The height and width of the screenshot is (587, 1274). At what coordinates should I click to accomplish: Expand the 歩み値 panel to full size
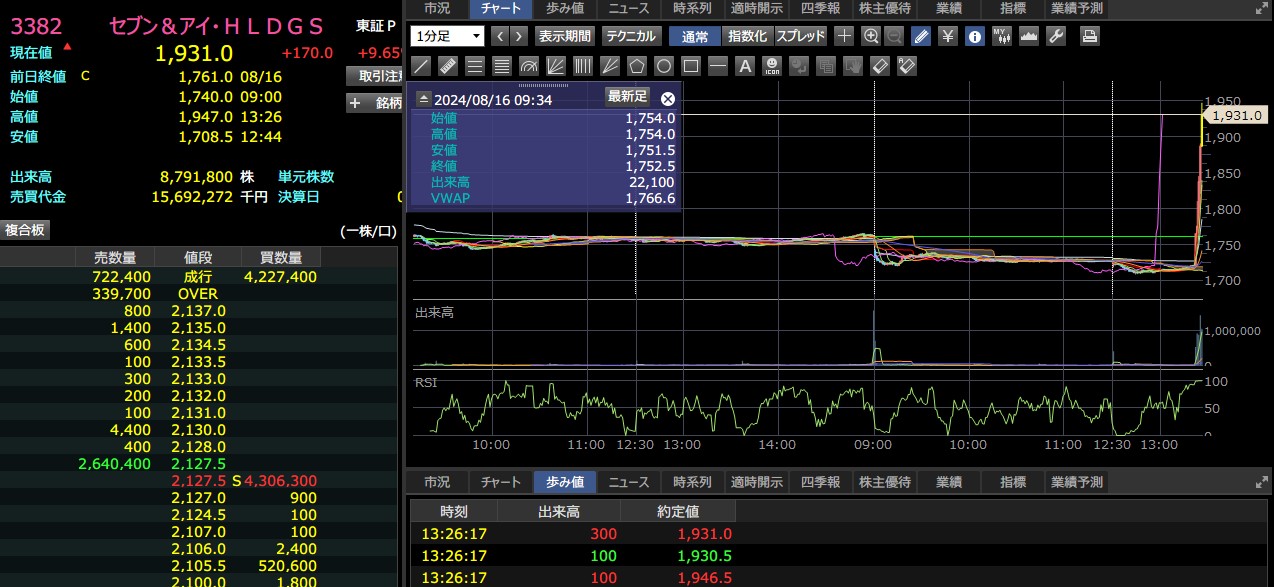[1260, 482]
